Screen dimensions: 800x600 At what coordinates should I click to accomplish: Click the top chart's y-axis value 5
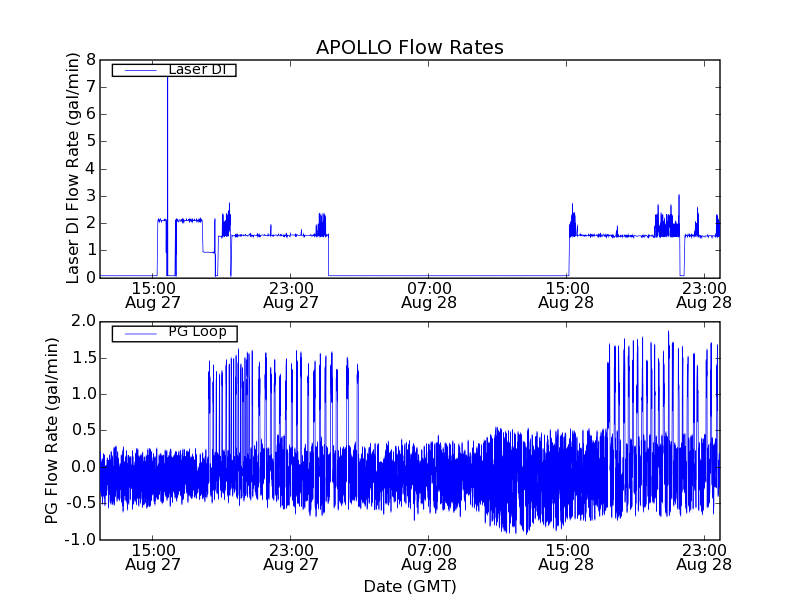pos(91,141)
